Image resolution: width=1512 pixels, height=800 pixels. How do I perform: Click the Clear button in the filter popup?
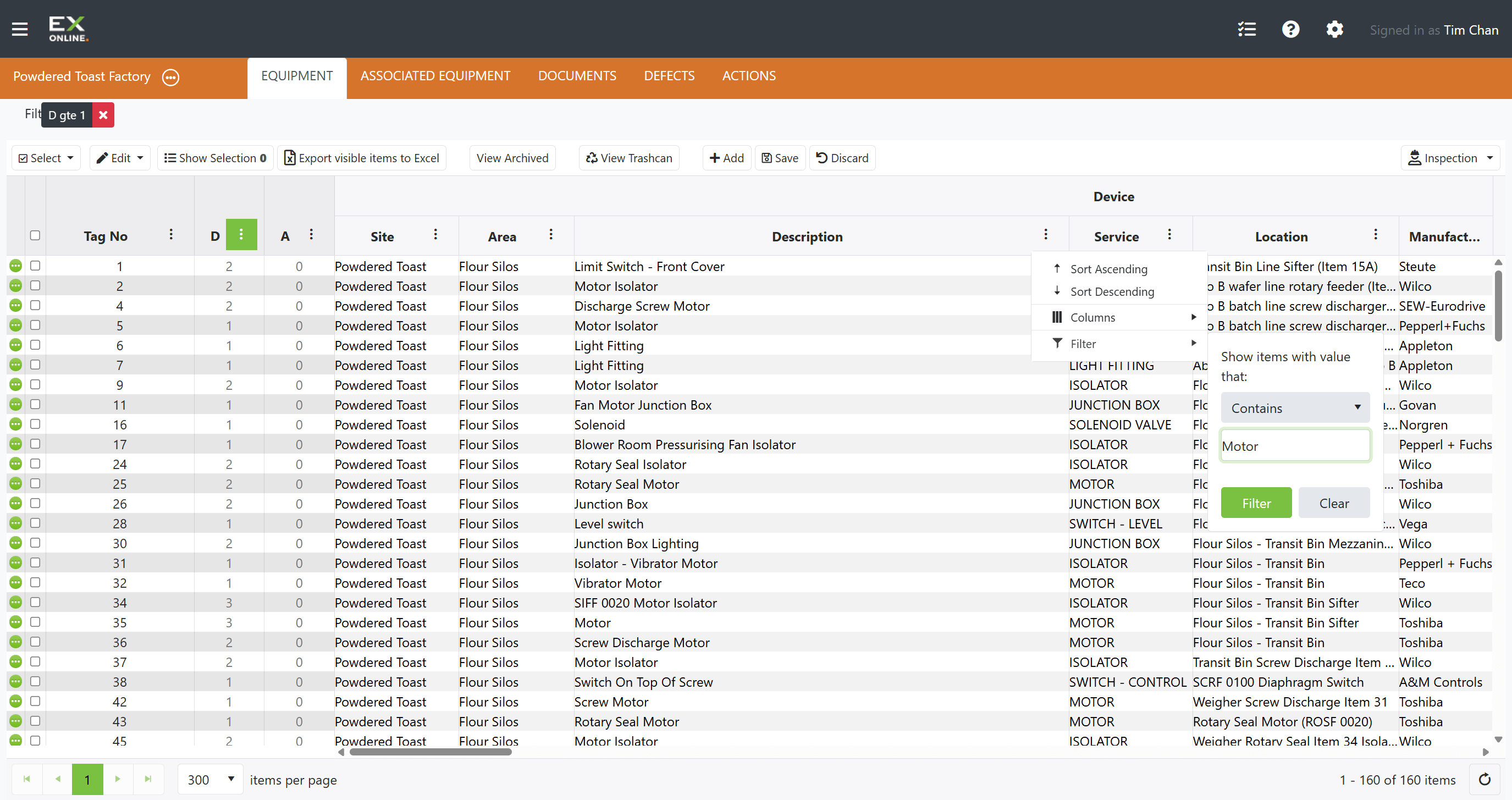point(1334,503)
